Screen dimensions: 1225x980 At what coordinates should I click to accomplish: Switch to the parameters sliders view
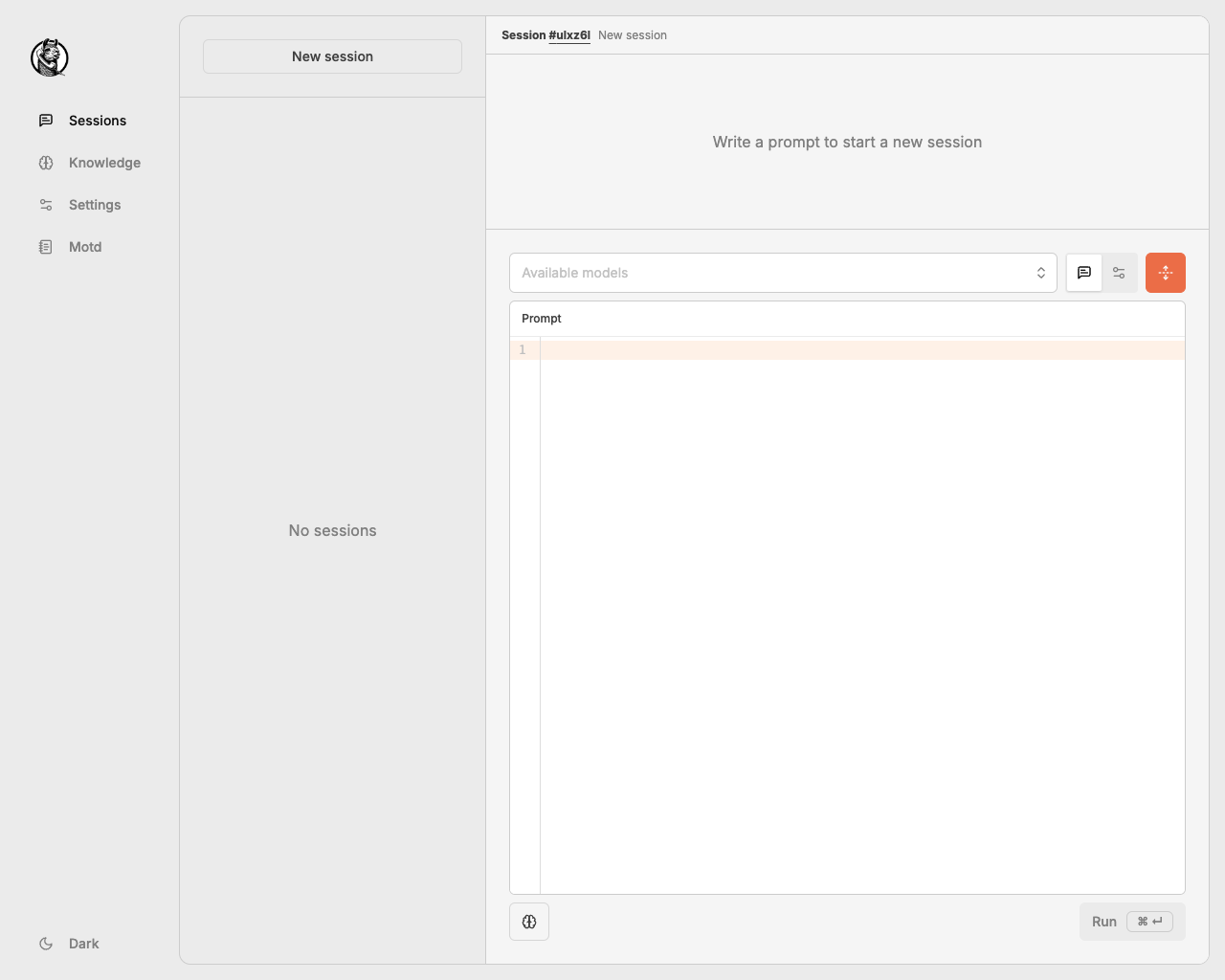1119,273
